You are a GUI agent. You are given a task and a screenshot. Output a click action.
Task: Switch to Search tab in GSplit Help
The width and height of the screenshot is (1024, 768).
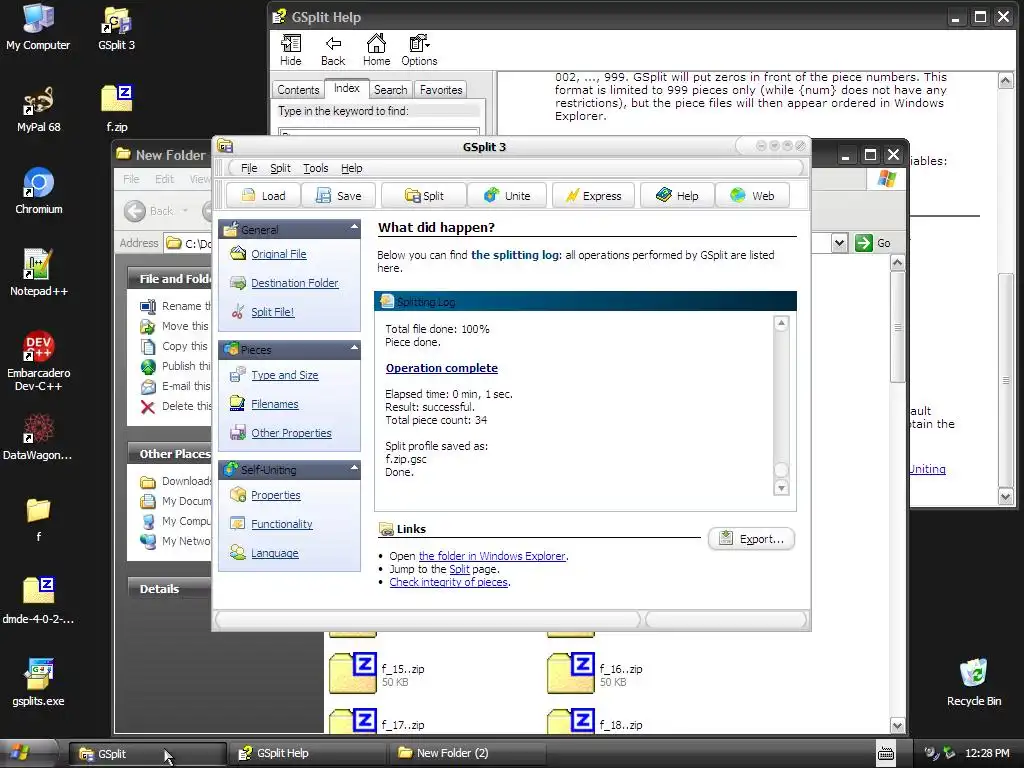pos(391,90)
